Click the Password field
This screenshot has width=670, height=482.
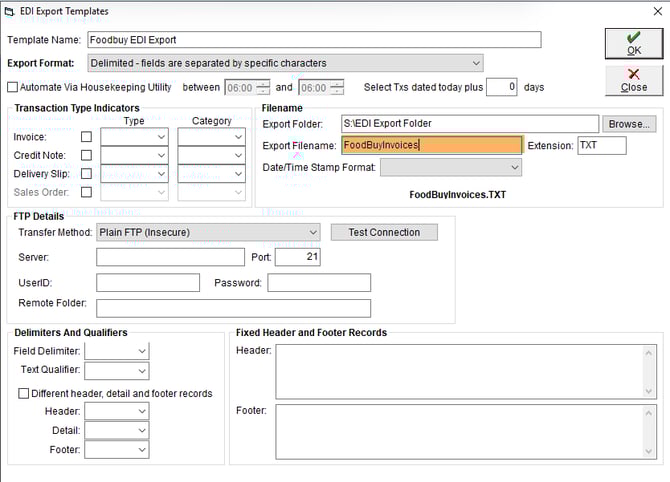coord(319,283)
